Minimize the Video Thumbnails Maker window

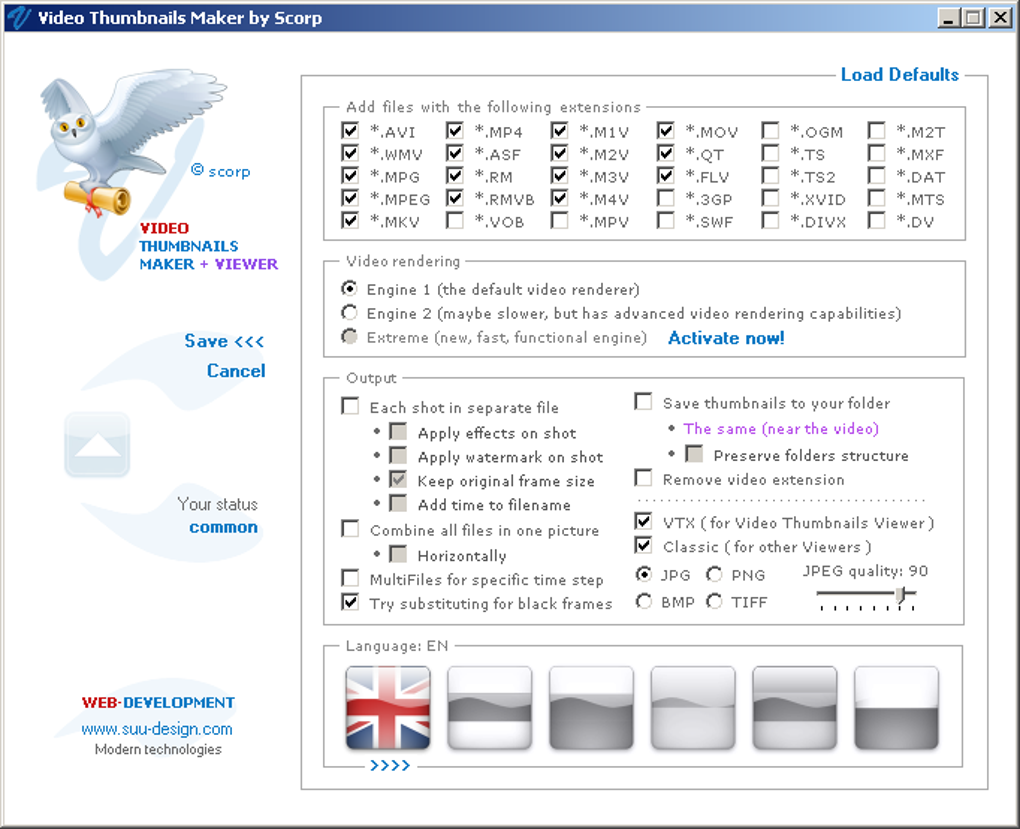(x=948, y=18)
